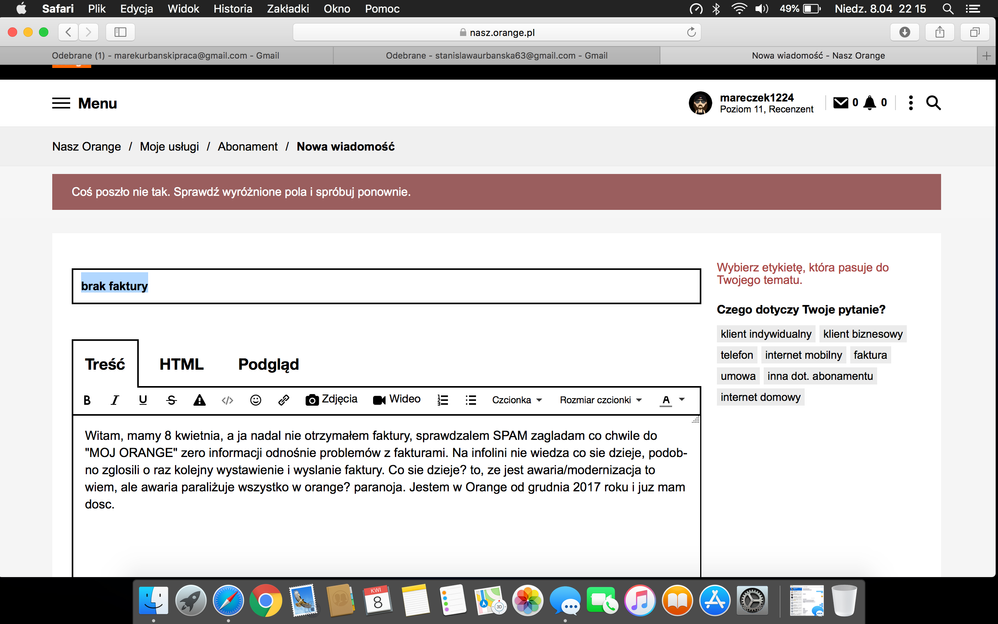Go to Nasz Orange breadcrumb
Screen dimensions: 998x624
pyautogui.click(x=87, y=146)
